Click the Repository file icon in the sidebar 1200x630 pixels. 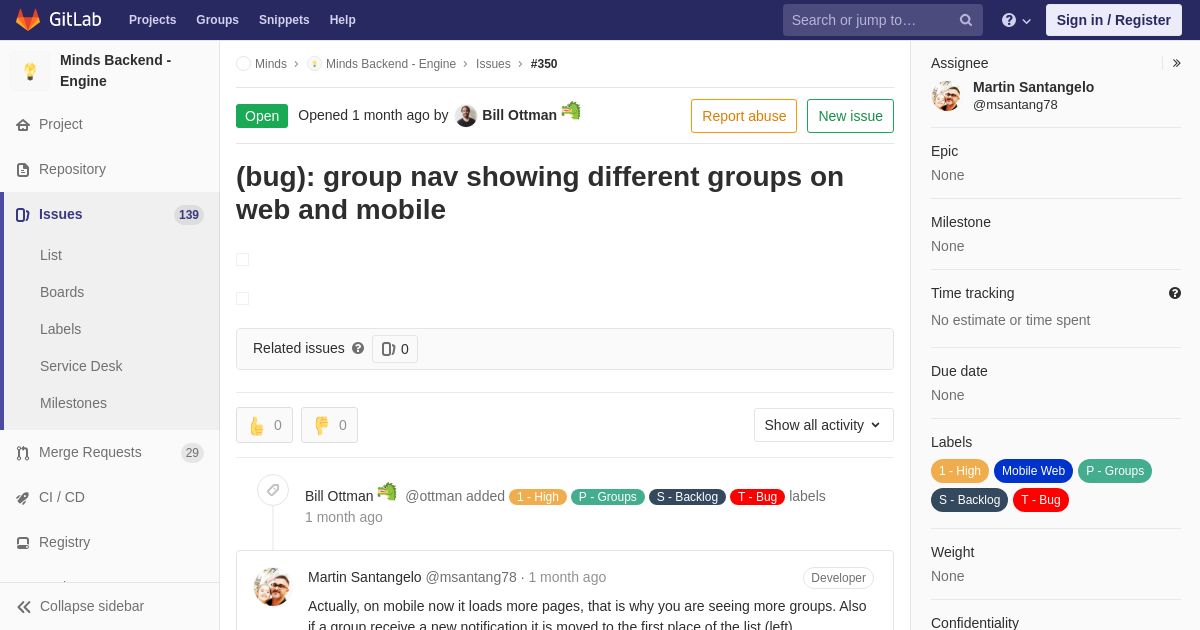[x=23, y=170]
